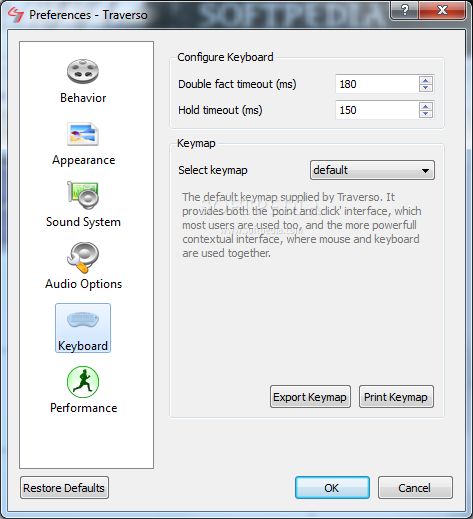
Task: Open the Behavior film reel icon
Action: (83, 71)
